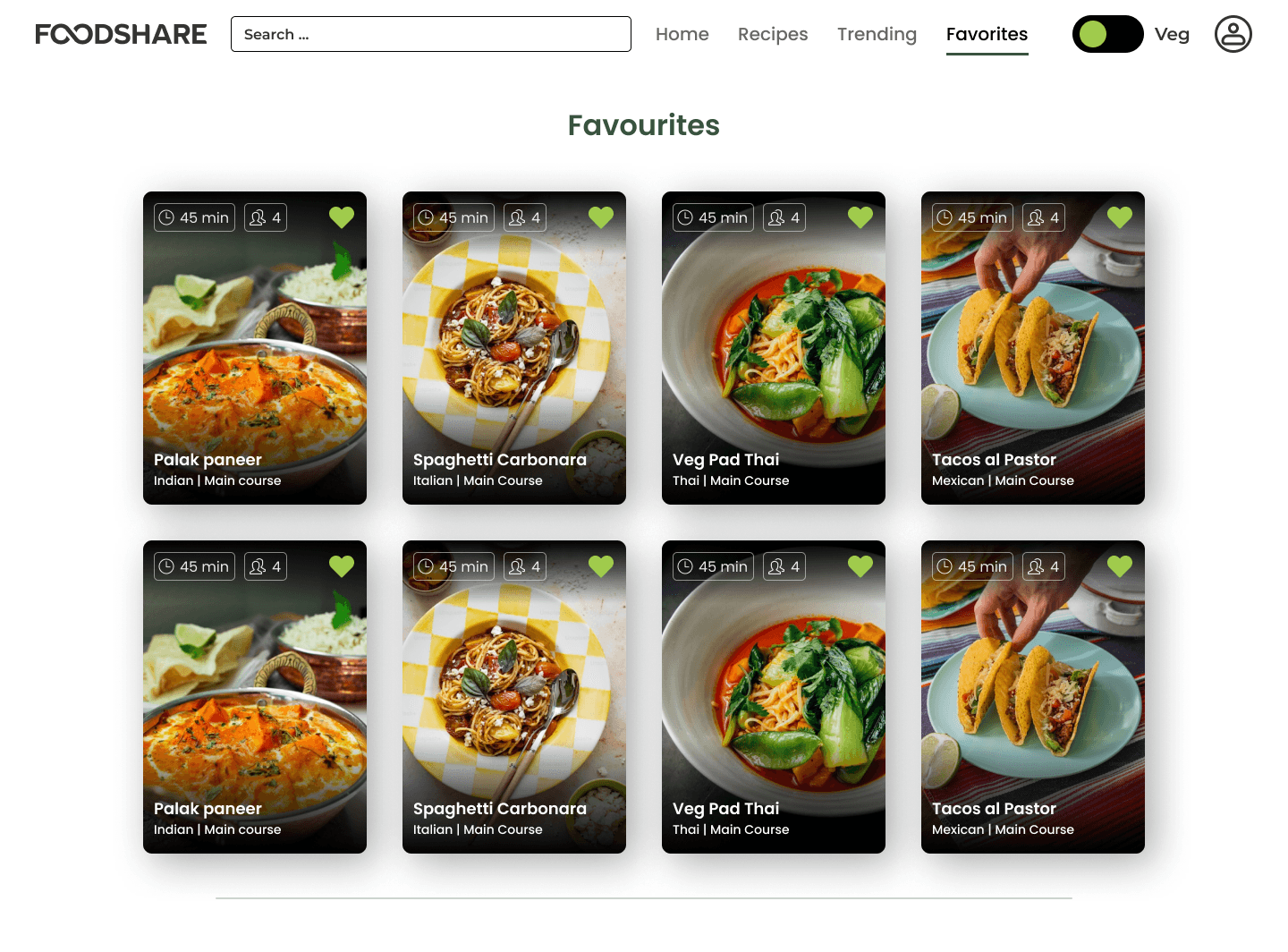
Task: Click the FOODSHARE logo
Action: (x=121, y=34)
